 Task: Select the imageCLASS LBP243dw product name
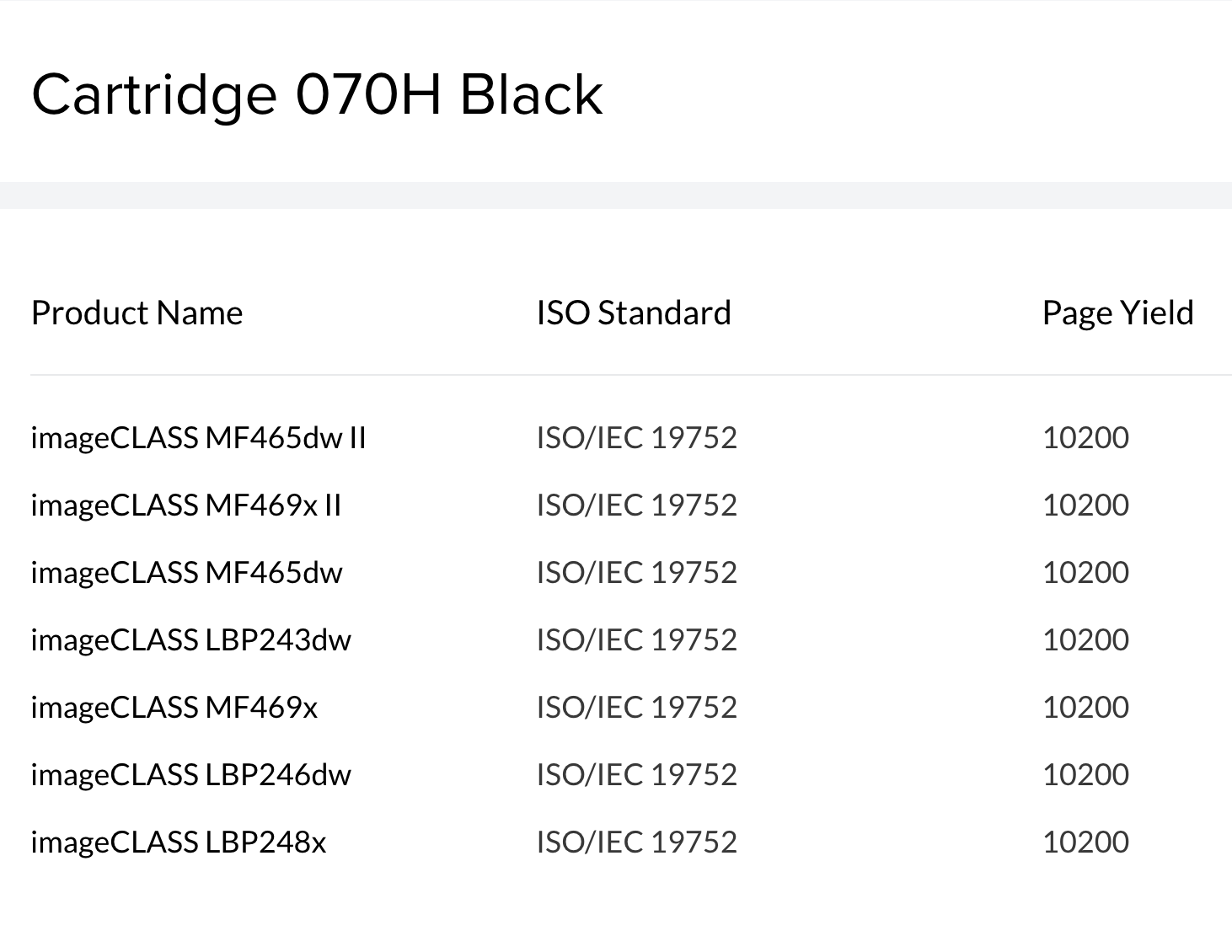point(190,639)
